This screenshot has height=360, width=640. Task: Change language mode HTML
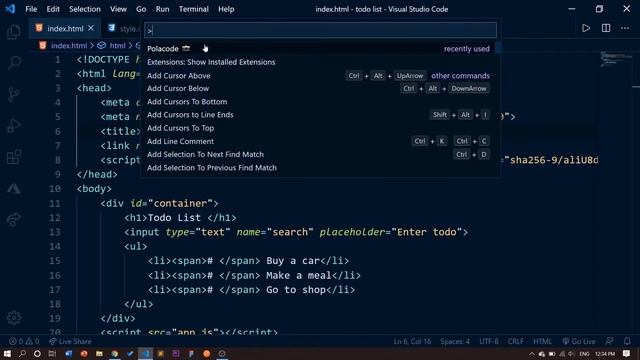coord(542,341)
